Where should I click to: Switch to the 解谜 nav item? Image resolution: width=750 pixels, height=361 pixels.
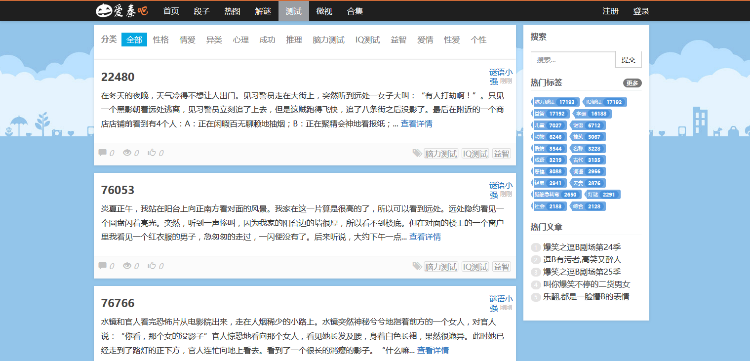tap(263, 11)
